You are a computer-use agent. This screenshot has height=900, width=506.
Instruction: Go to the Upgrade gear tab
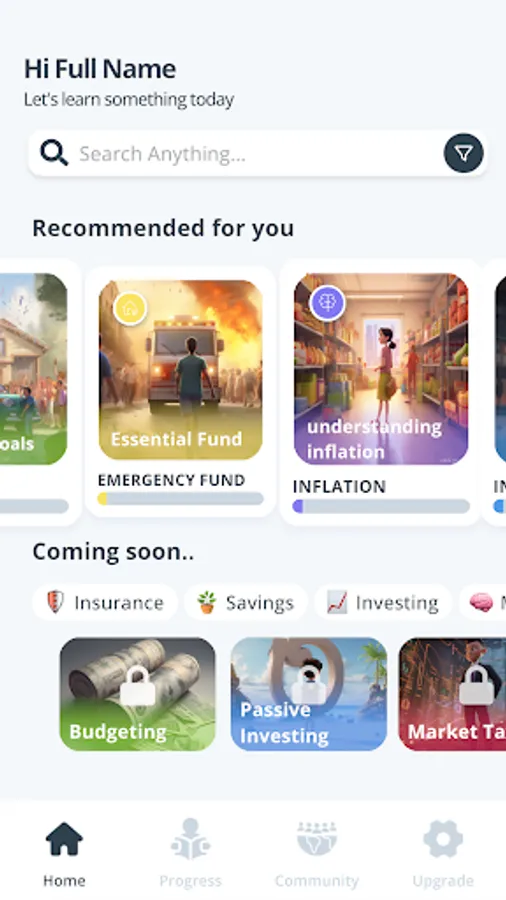click(443, 854)
